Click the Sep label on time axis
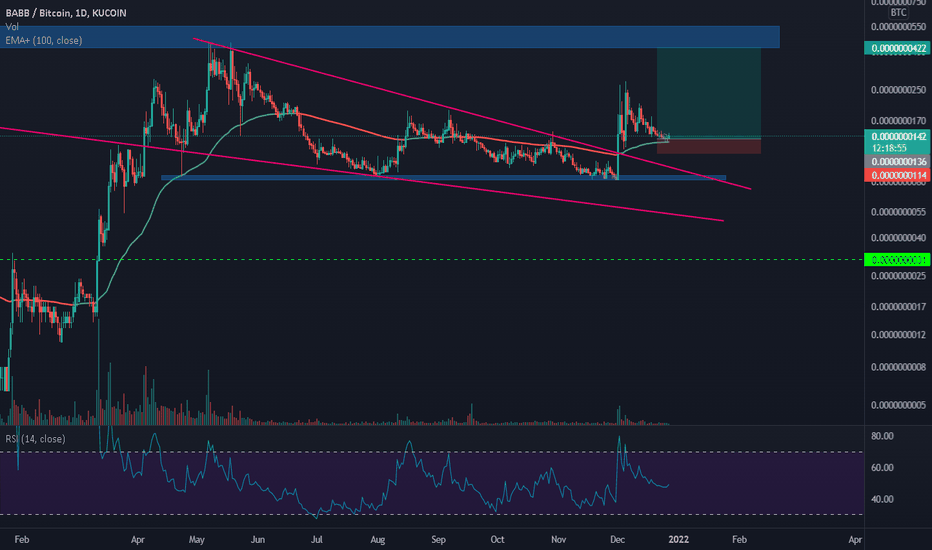Screen dimensions: 932x550 [438, 539]
